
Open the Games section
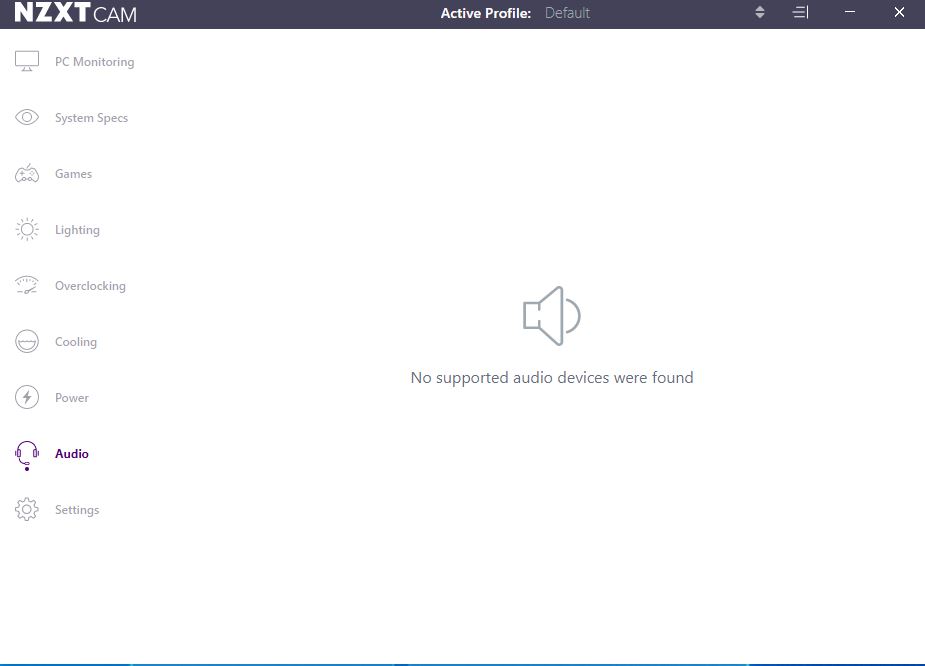point(73,174)
